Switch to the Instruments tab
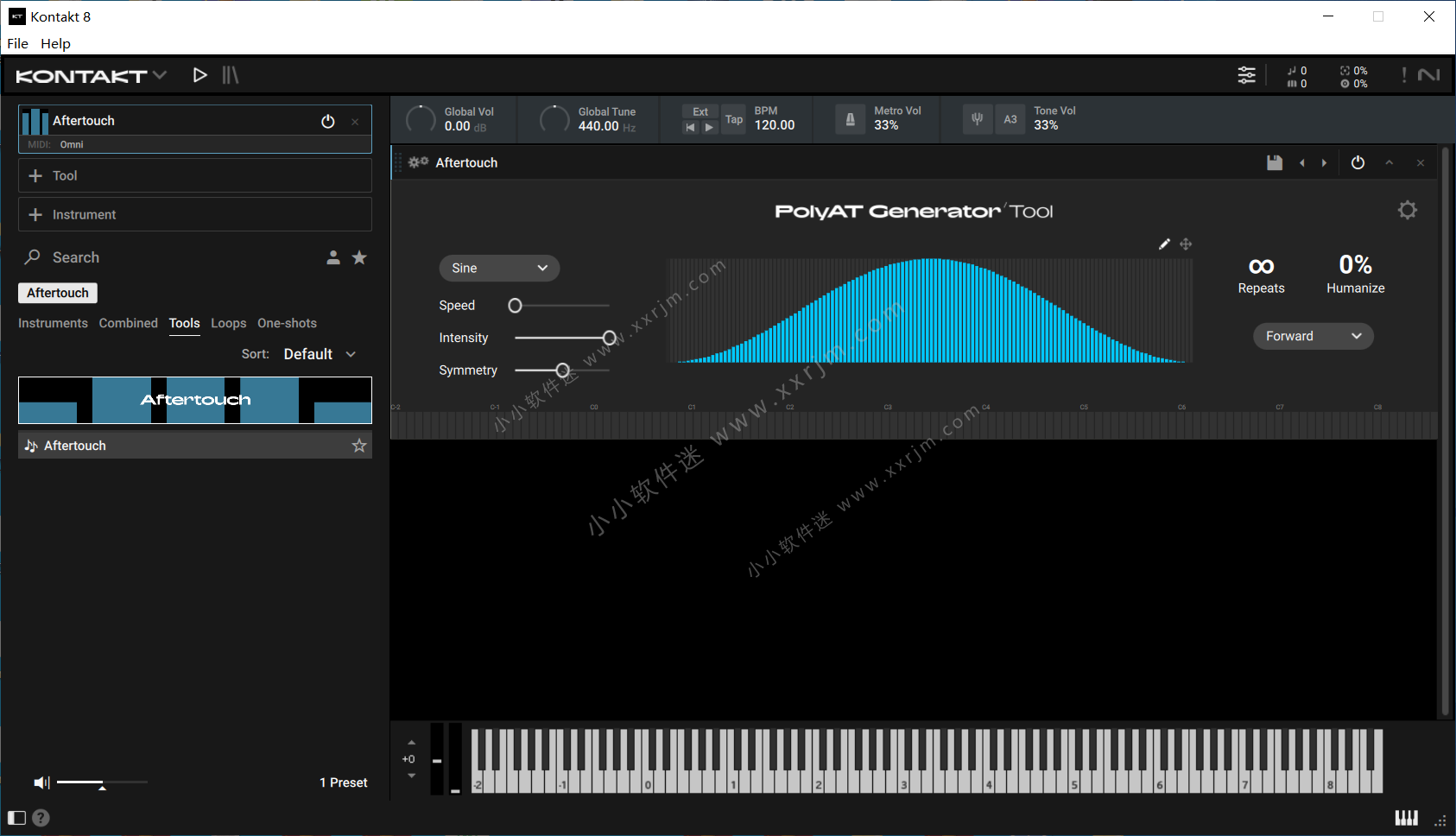 click(53, 323)
